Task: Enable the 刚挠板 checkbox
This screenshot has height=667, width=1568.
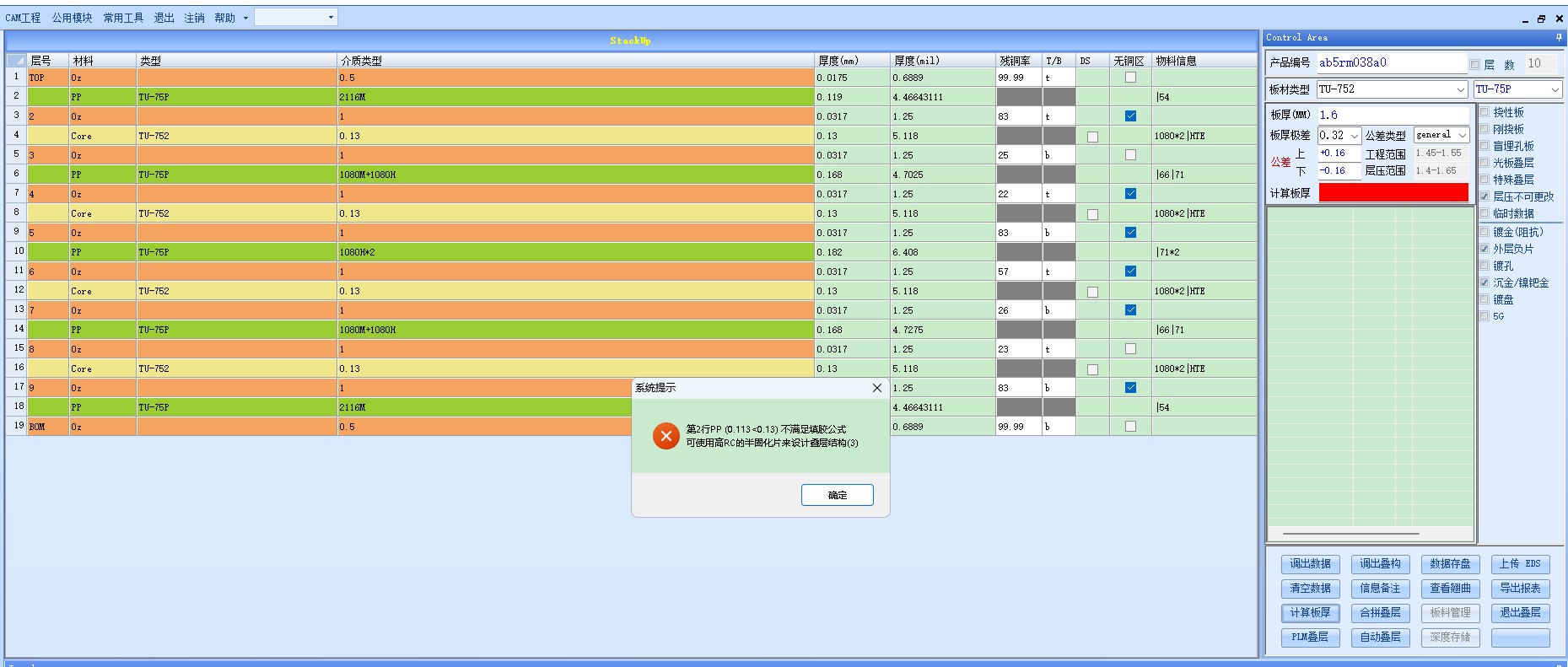Action: (1484, 129)
